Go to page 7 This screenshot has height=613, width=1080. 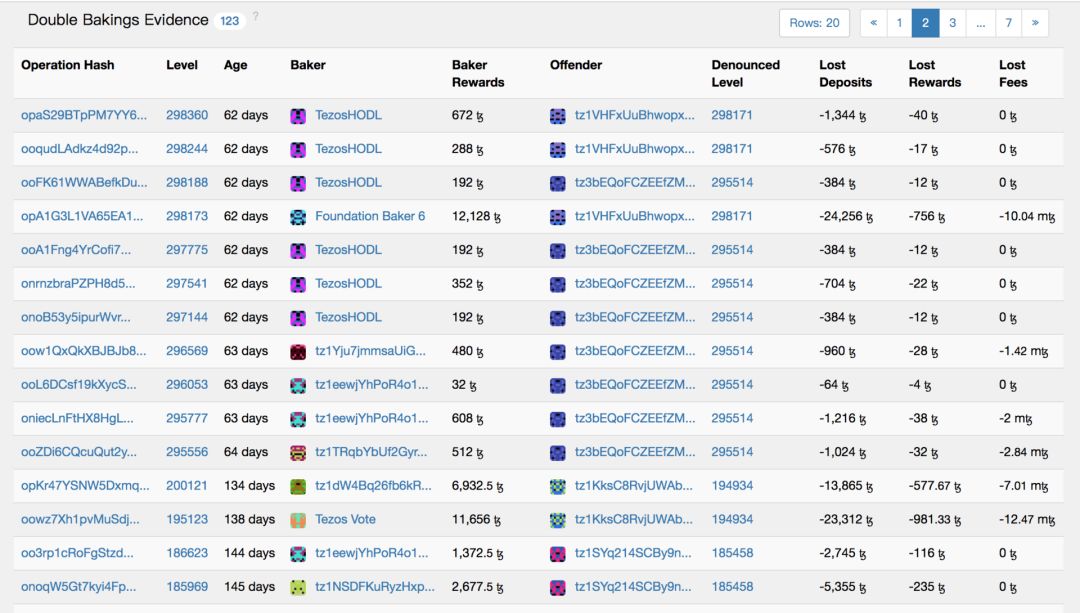point(1008,23)
